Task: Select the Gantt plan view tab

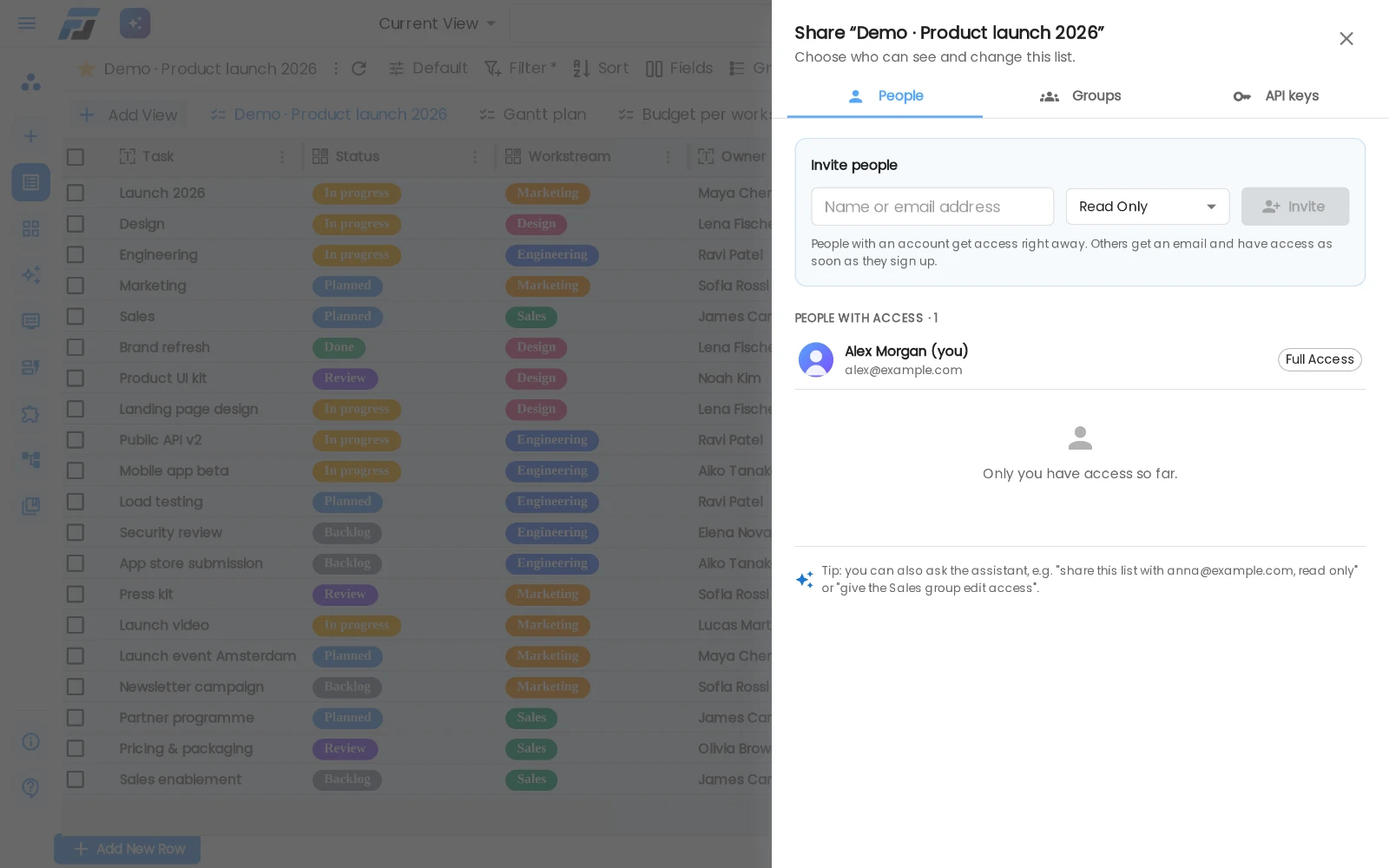Action: tap(533, 115)
